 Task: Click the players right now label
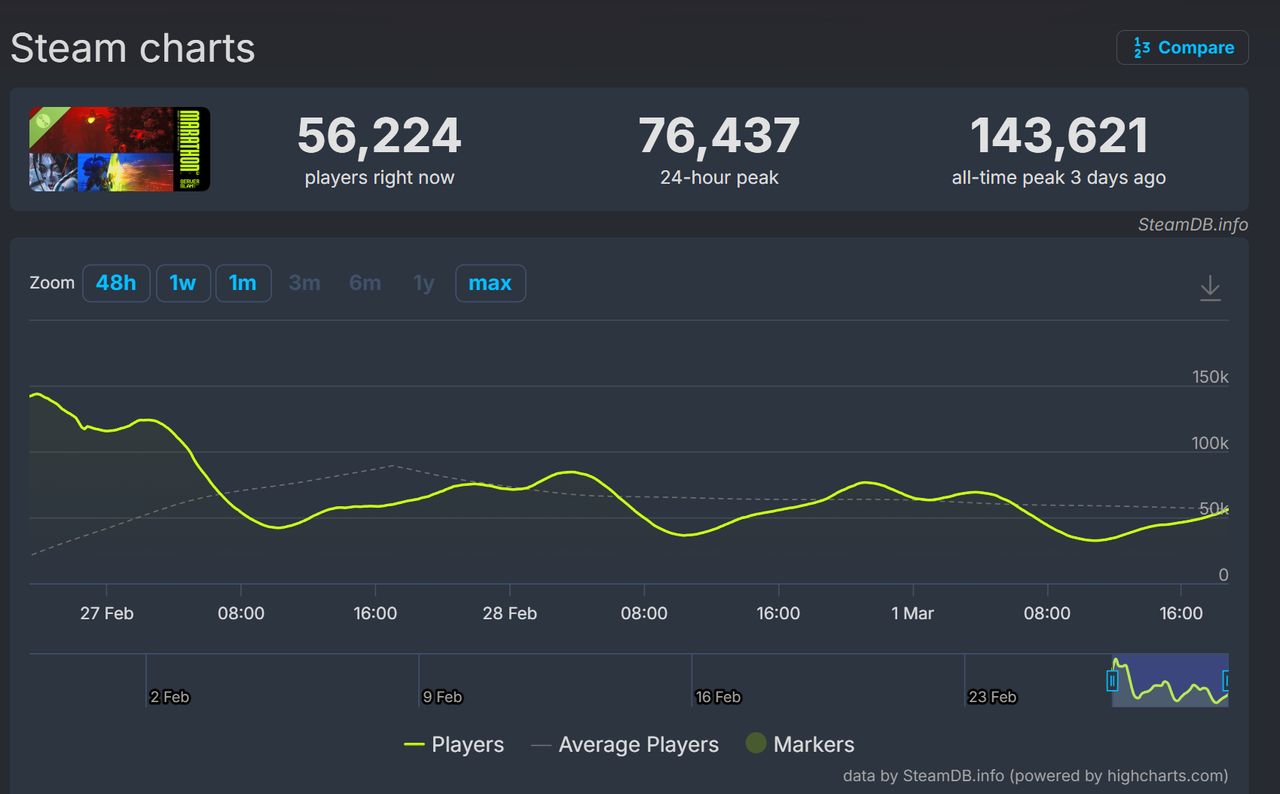coord(379,178)
